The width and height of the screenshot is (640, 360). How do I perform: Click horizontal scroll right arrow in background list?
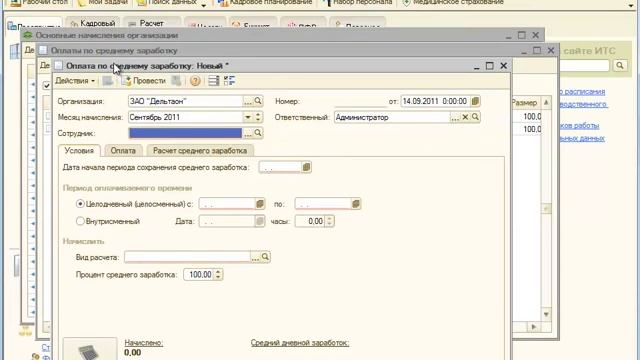pos(533,327)
